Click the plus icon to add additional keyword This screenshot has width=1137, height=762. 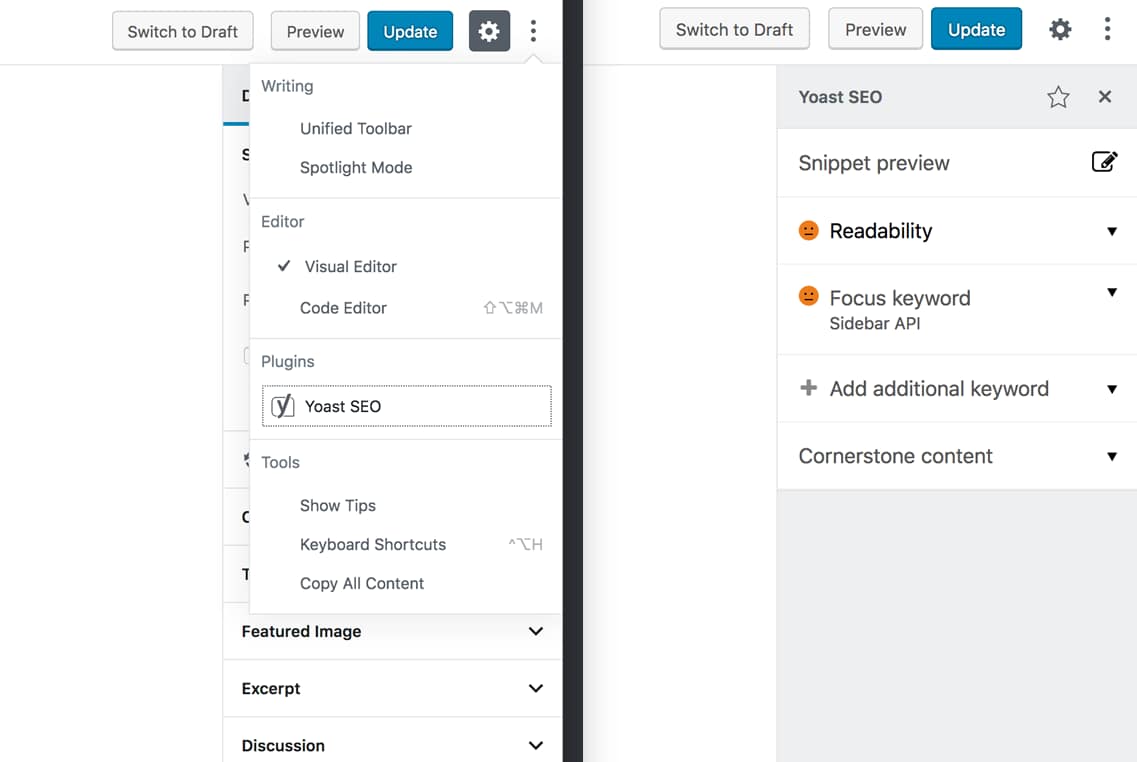tap(808, 388)
